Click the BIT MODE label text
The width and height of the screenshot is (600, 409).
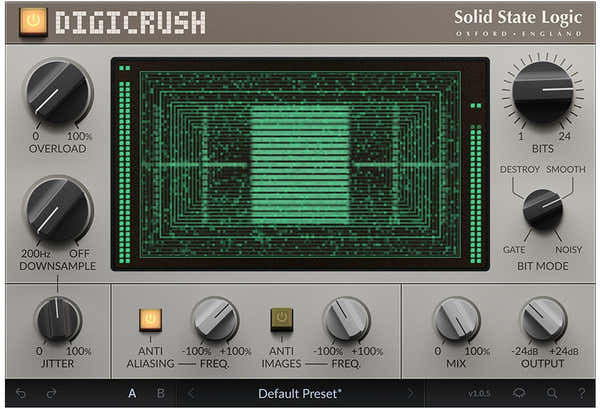point(543,266)
